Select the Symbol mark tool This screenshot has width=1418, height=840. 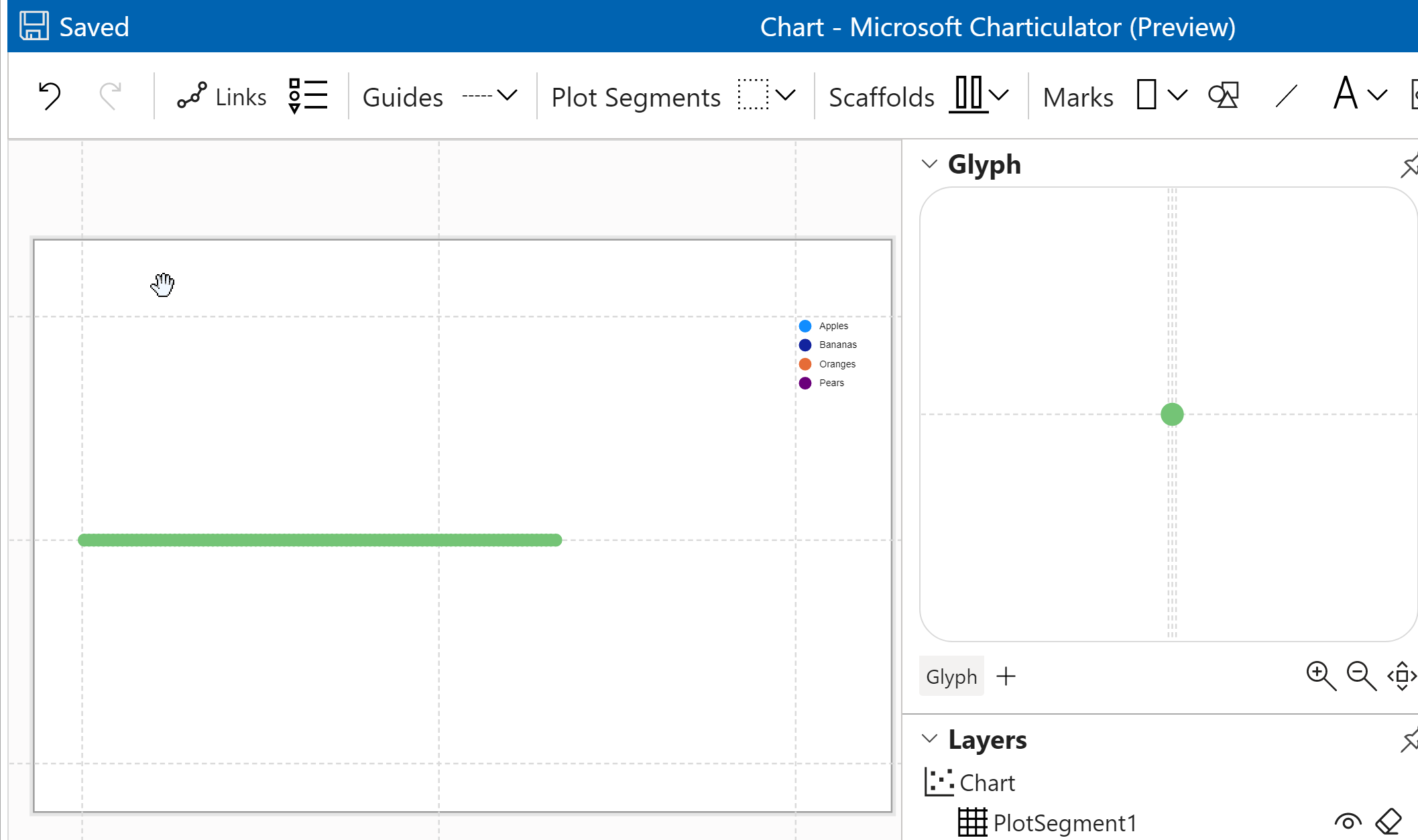[x=1223, y=96]
